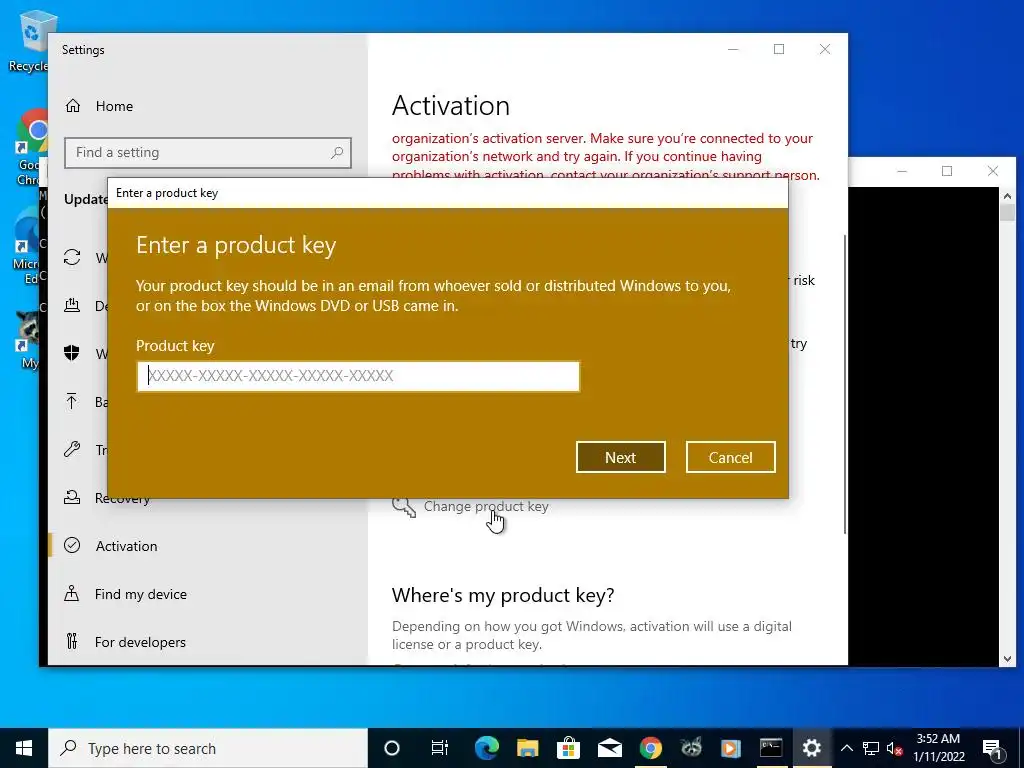
Task: Launch Google Chrome from the taskbar
Action: point(650,748)
